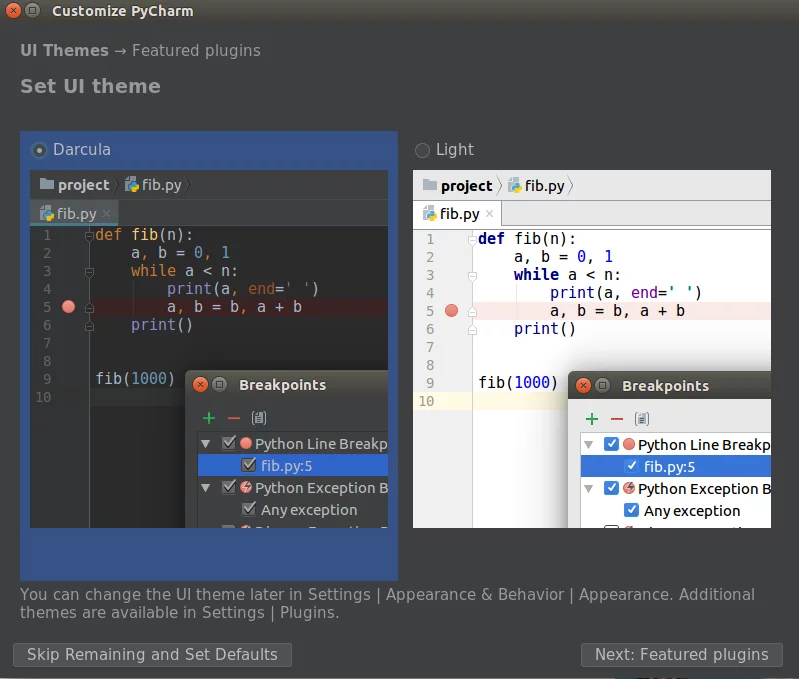Toggle Python Line Breakpoint checkbox in Light preview
Viewport: 799px width, 679px height.
point(611,444)
